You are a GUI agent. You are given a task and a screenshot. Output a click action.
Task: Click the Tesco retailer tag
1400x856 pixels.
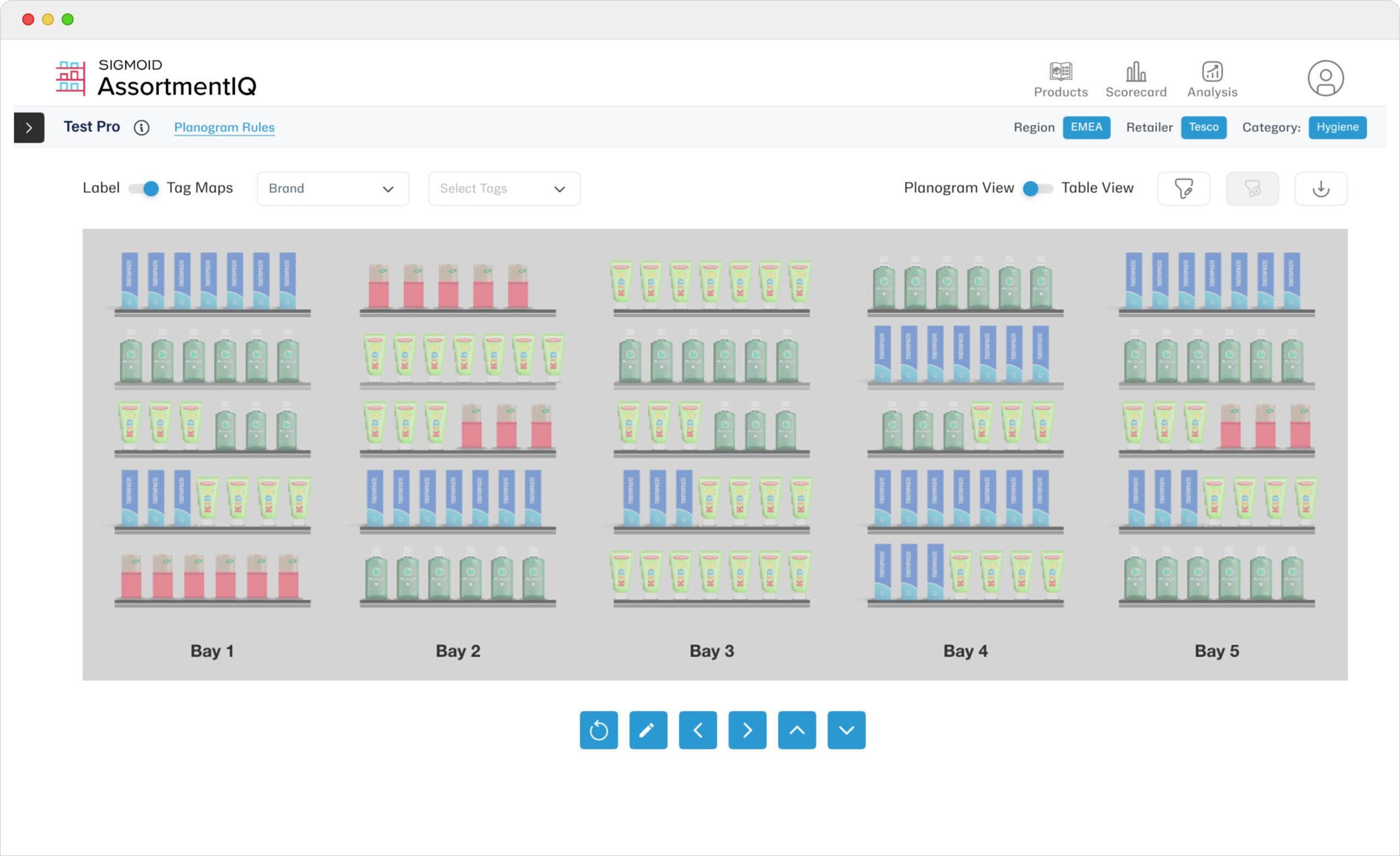pyautogui.click(x=1203, y=127)
